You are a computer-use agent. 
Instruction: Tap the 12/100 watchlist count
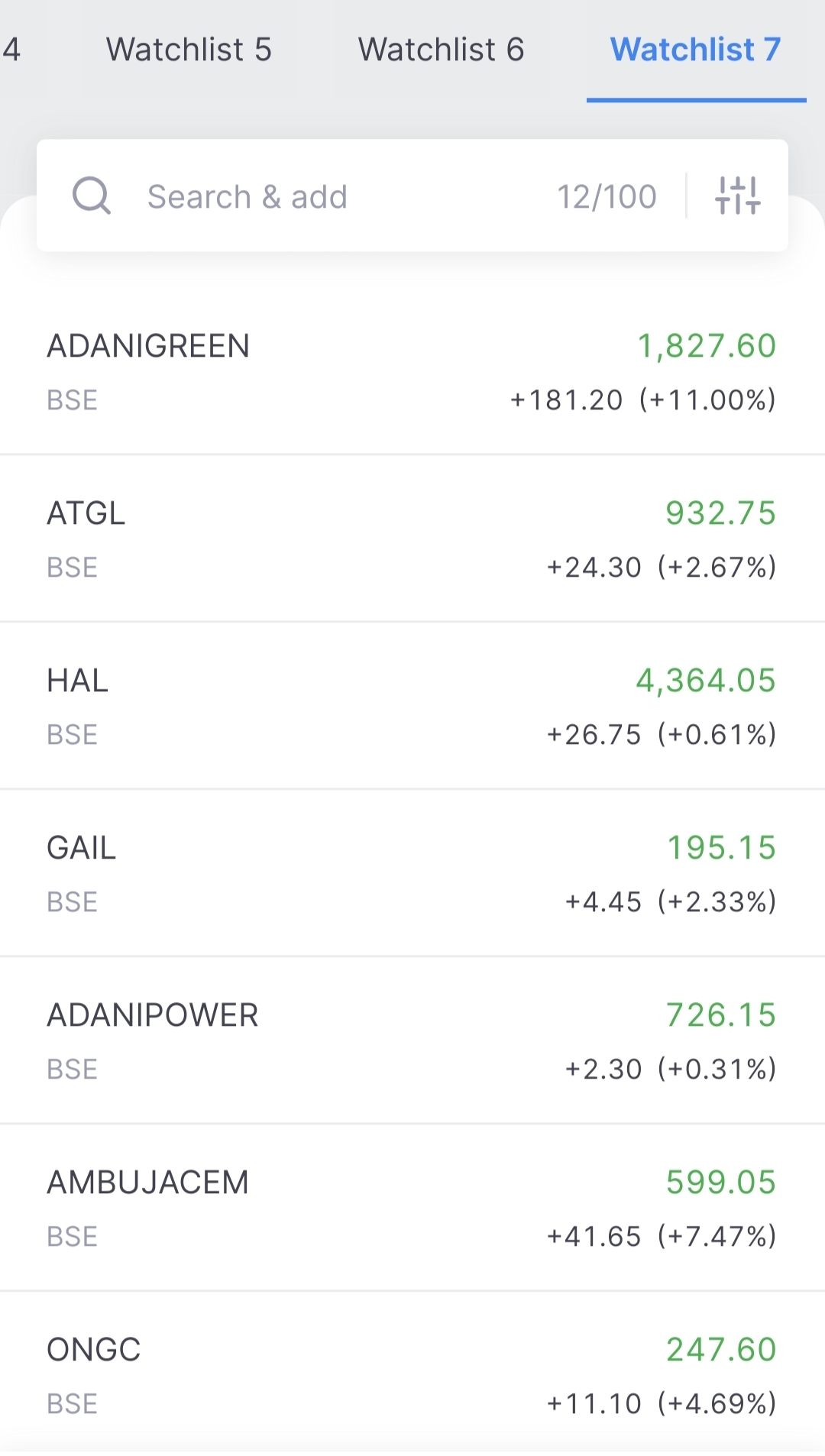click(607, 197)
